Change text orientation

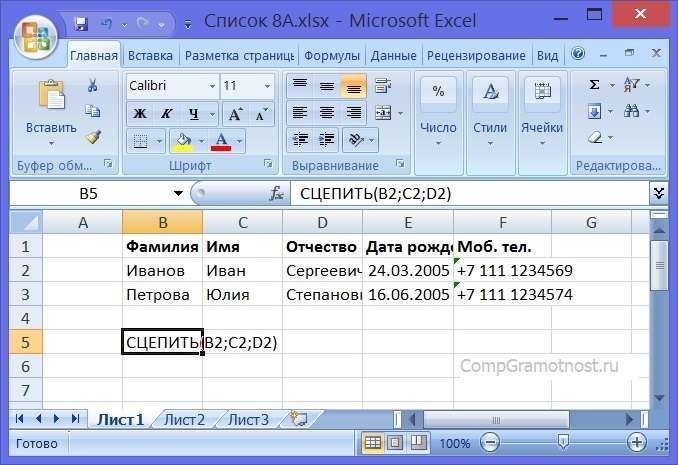click(x=356, y=140)
